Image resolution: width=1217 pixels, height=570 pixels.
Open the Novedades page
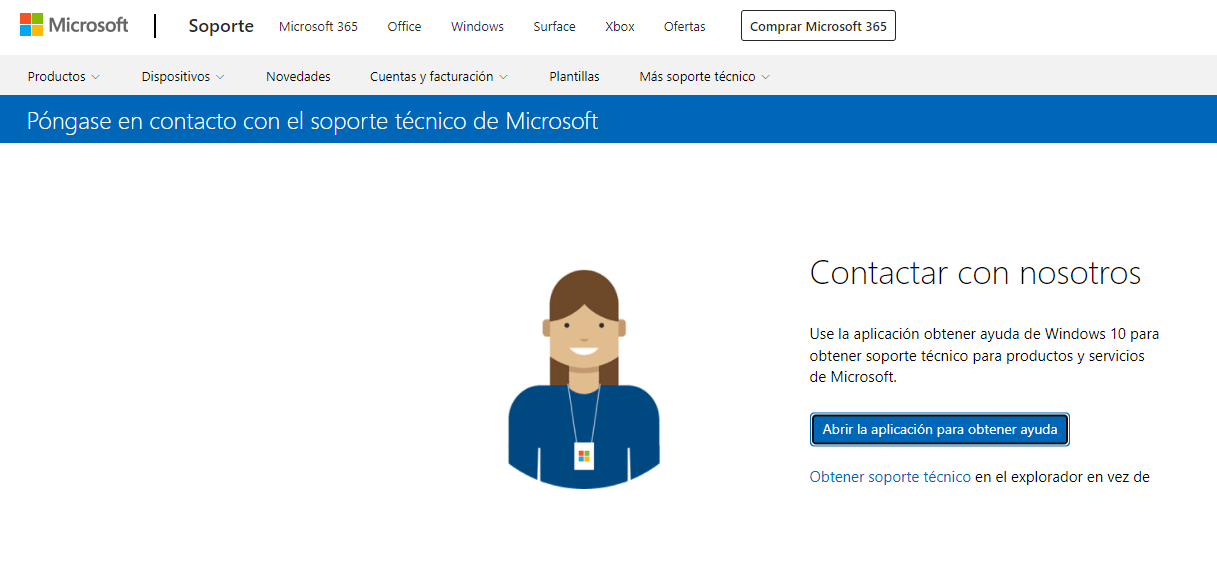pyautogui.click(x=298, y=76)
